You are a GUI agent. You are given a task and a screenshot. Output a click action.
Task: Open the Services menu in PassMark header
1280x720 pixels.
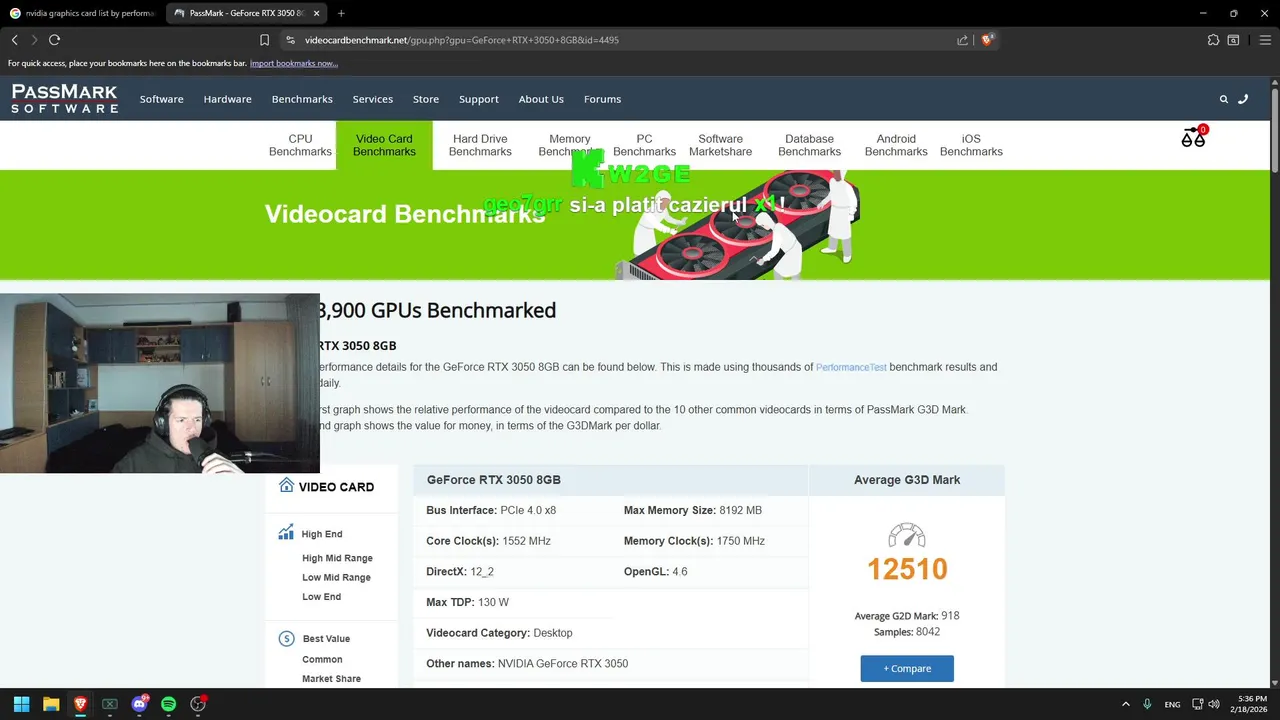[372, 99]
